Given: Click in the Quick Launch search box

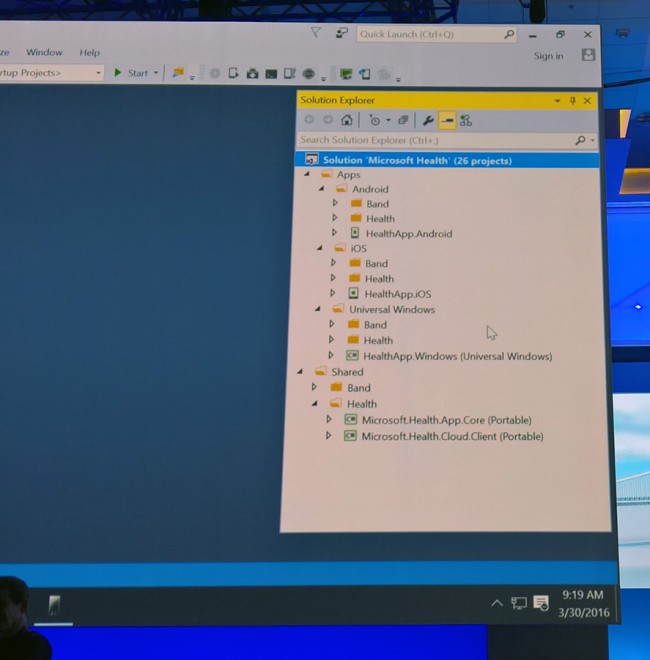Looking at the screenshot, I should tap(436, 34).
